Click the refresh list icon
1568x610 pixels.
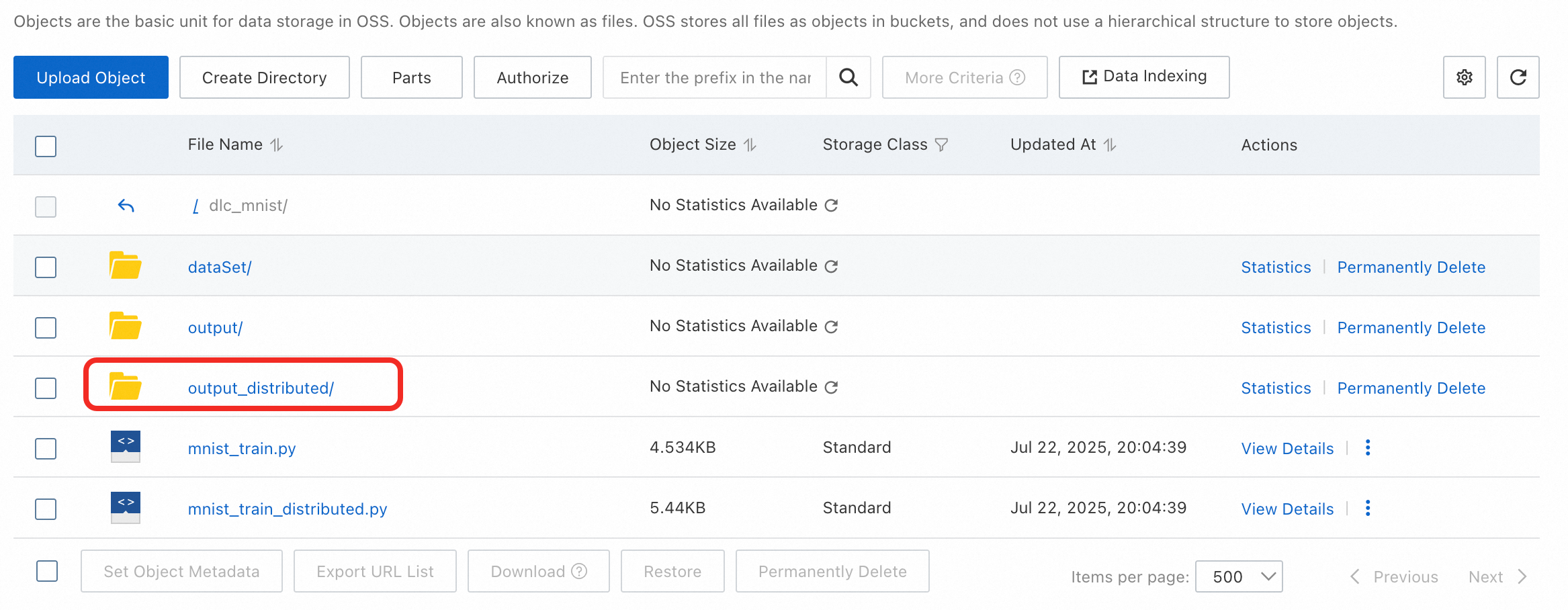click(x=1518, y=77)
